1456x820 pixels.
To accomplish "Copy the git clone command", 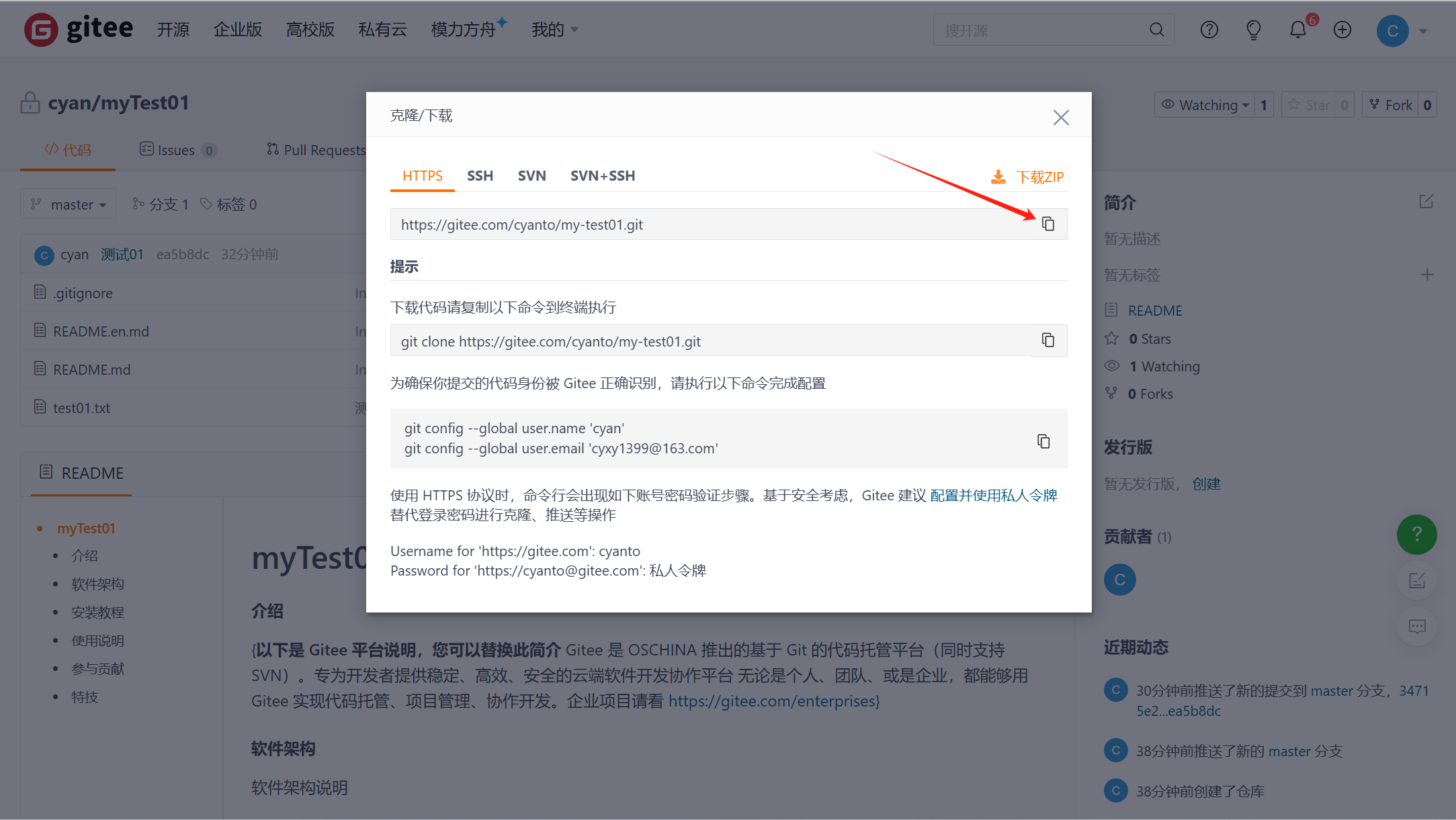I will (x=1047, y=340).
